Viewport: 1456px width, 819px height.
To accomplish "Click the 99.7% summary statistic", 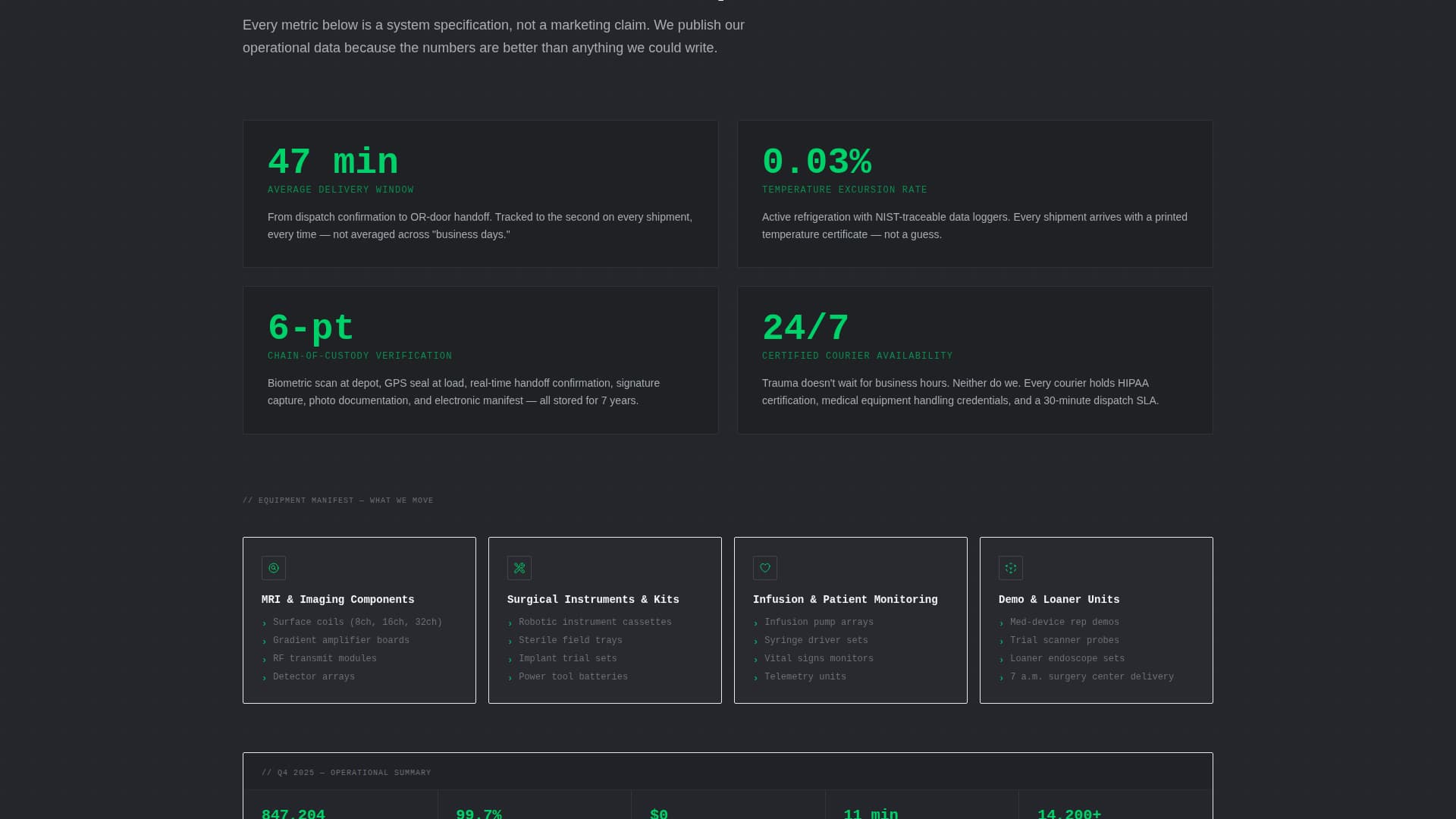I will click(479, 814).
